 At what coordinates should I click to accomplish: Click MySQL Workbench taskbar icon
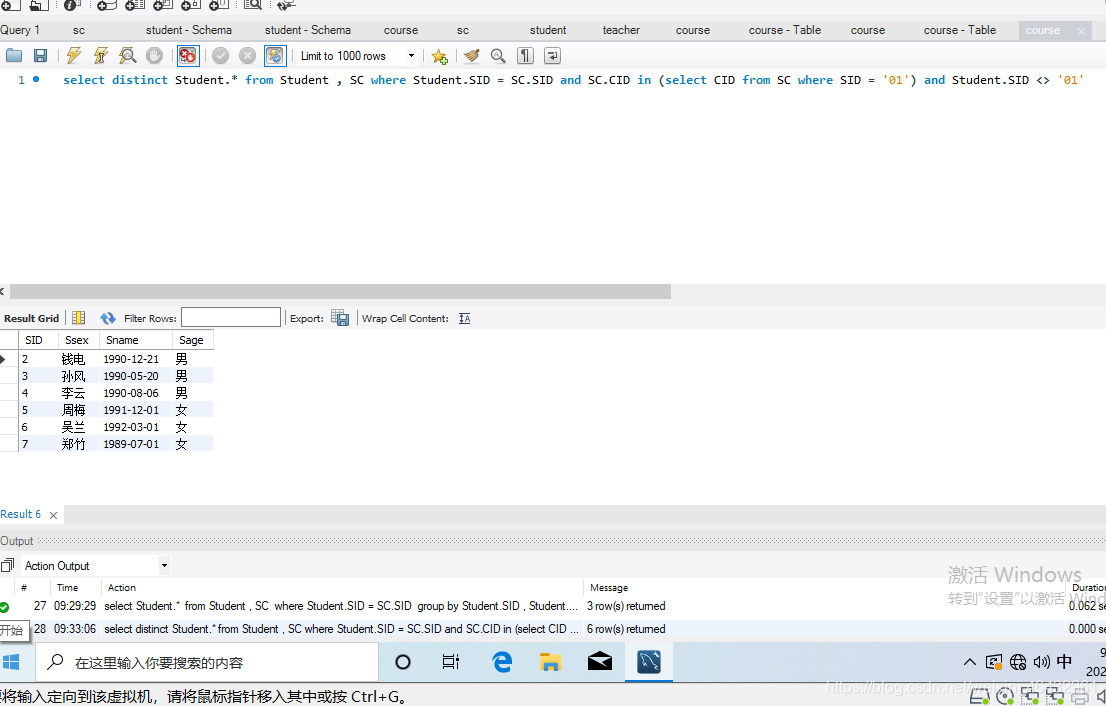tap(648, 662)
